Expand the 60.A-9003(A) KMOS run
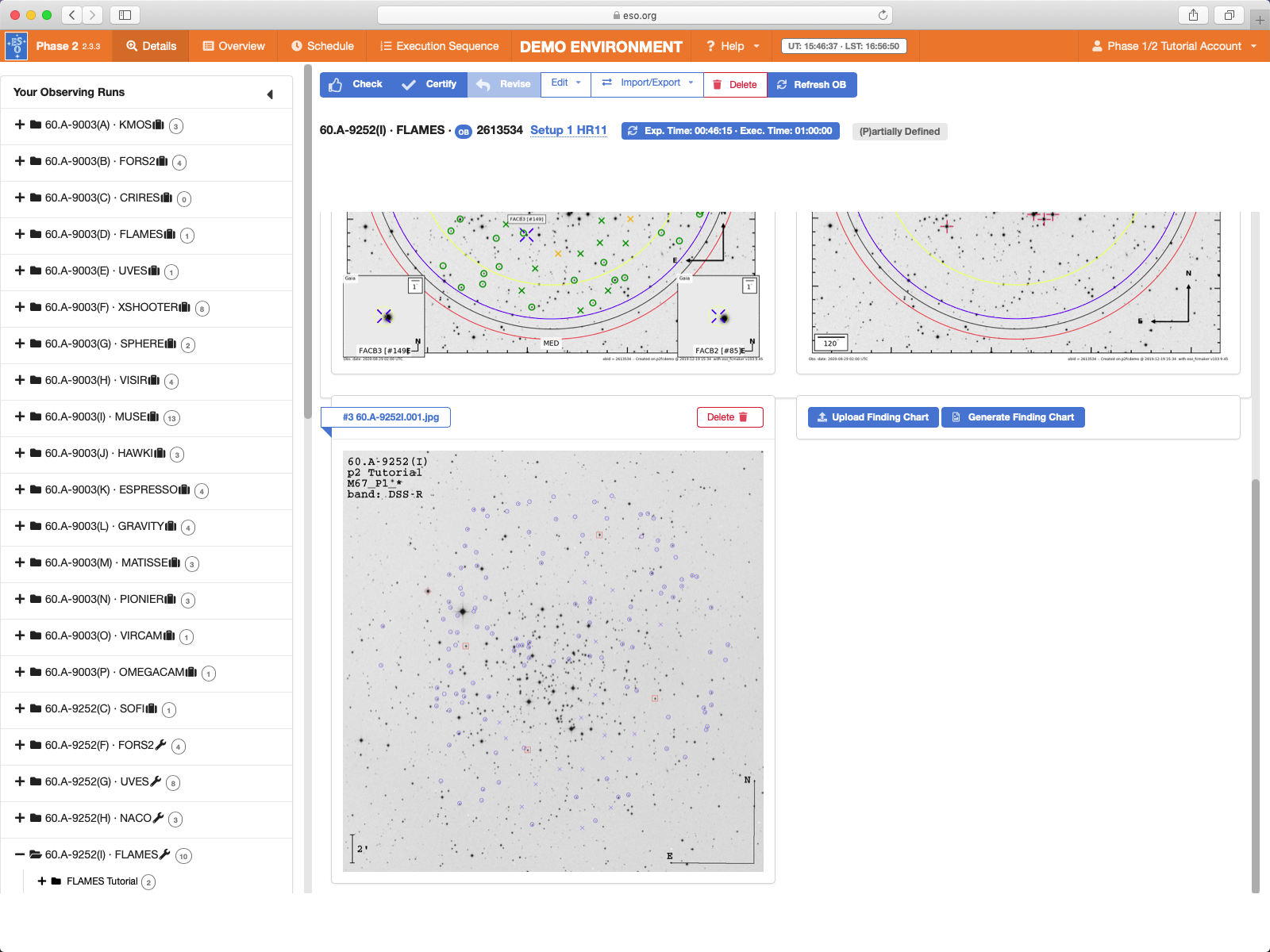 click(20, 125)
